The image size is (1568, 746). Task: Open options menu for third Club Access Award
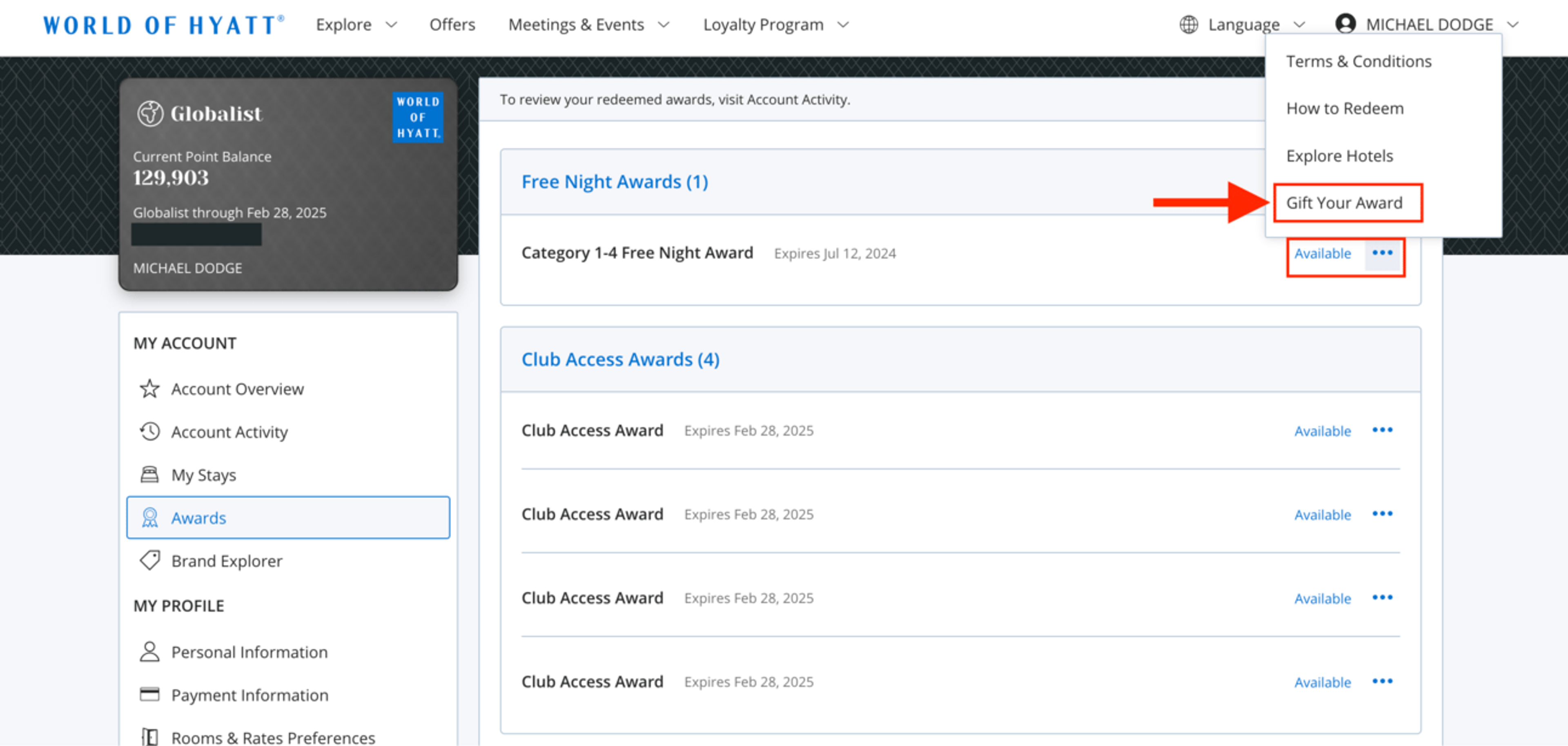(1382, 597)
